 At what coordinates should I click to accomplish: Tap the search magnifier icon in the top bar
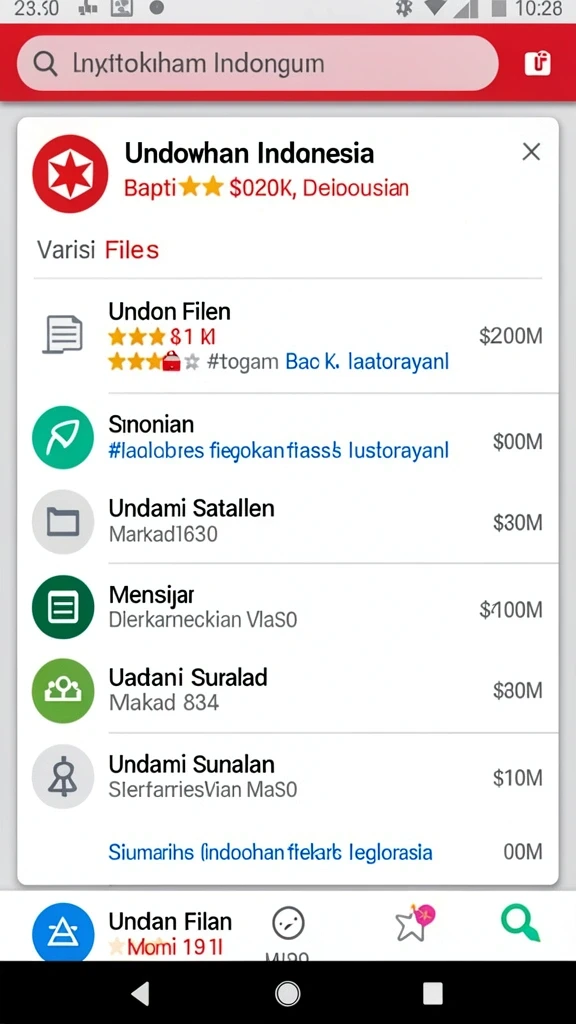[x=44, y=64]
